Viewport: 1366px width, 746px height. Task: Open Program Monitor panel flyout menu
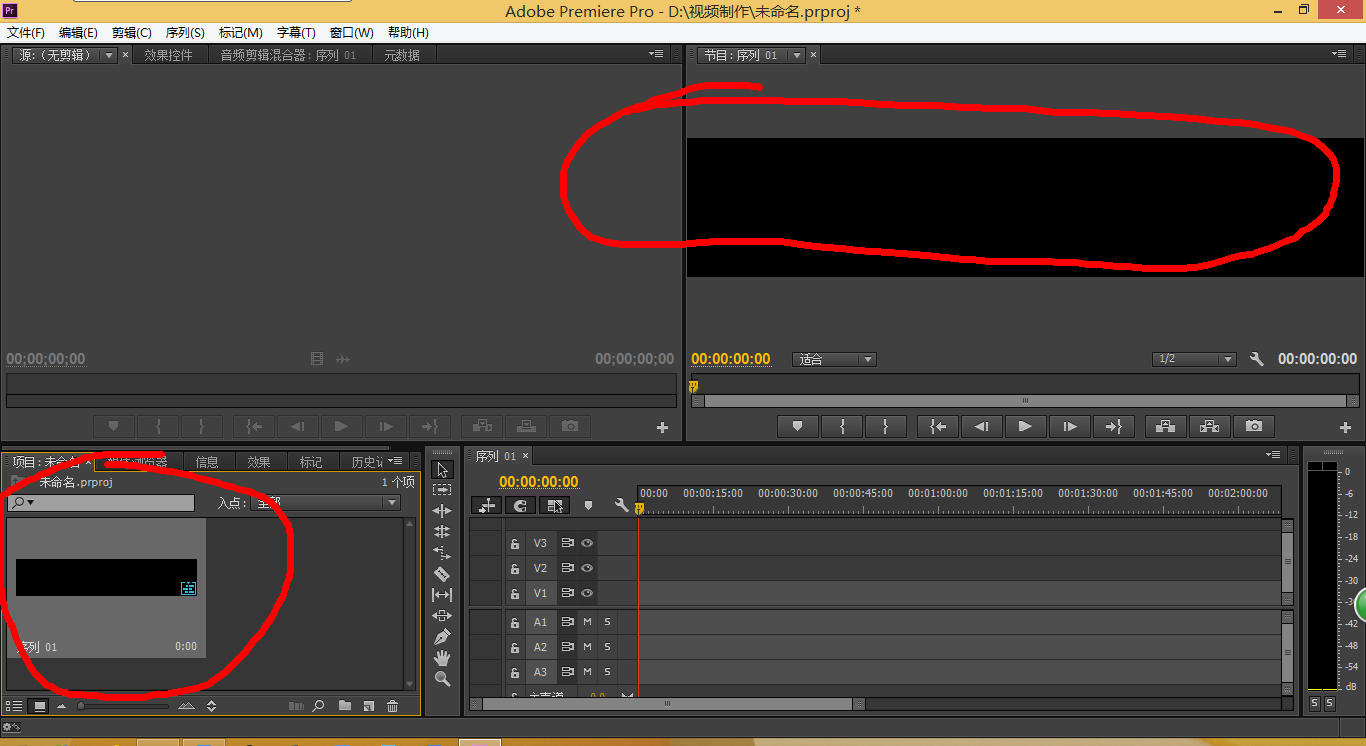[x=1339, y=54]
